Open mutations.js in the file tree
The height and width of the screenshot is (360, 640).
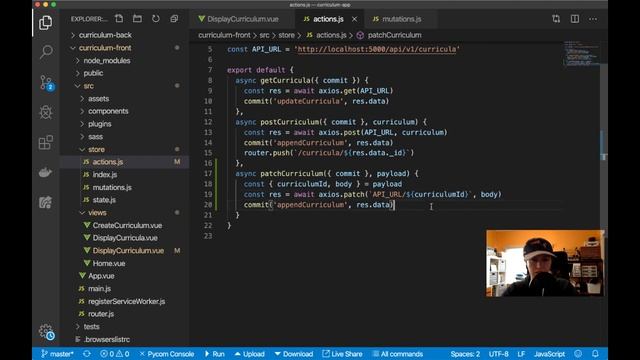(x=112, y=187)
